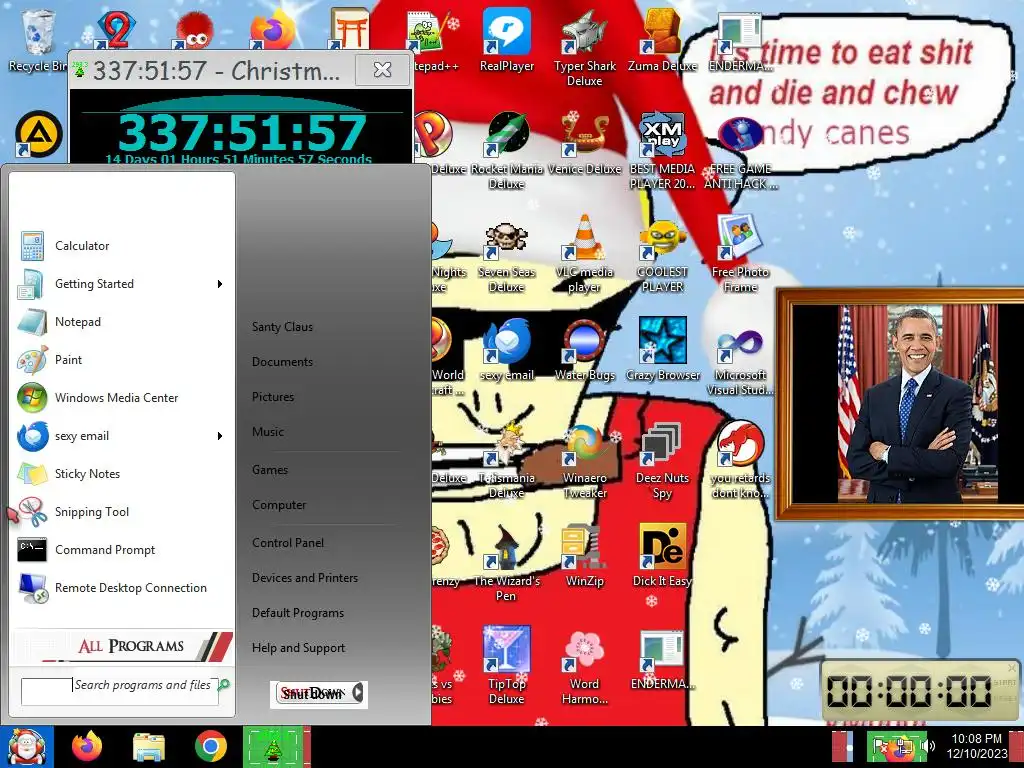Expand All Programs list
This screenshot has height=768, width=1024.
click(123, 646)
